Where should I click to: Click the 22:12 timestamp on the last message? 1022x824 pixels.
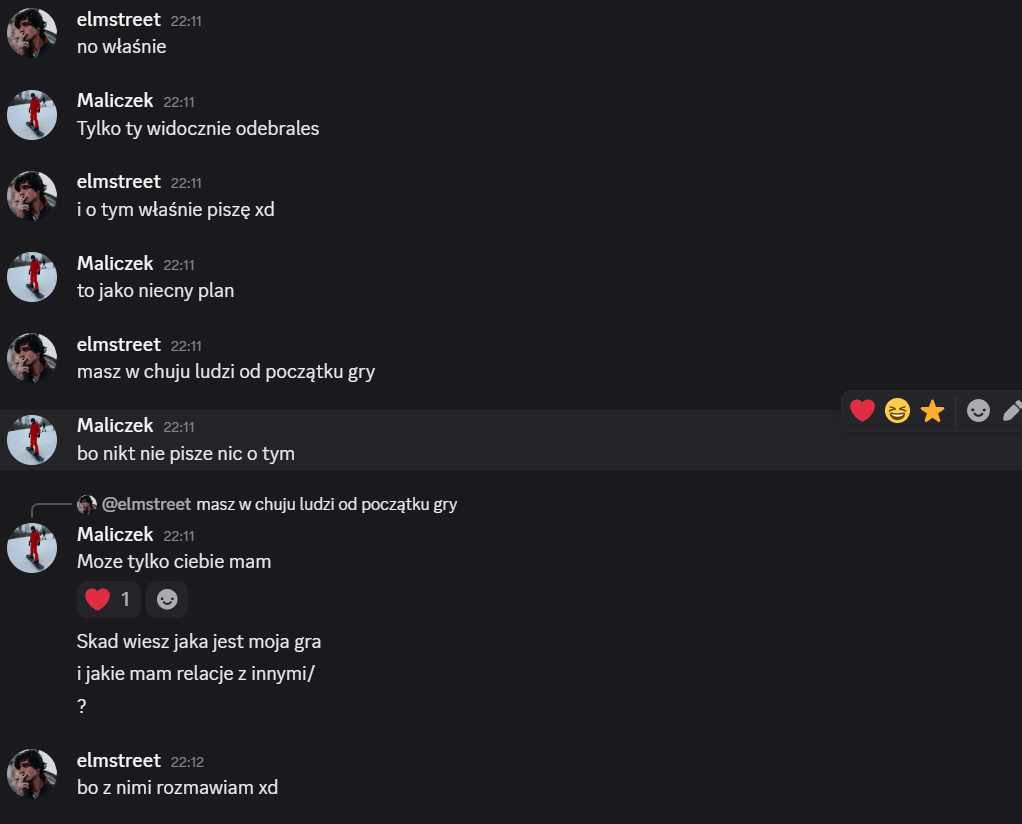click(x=187, y=762)
